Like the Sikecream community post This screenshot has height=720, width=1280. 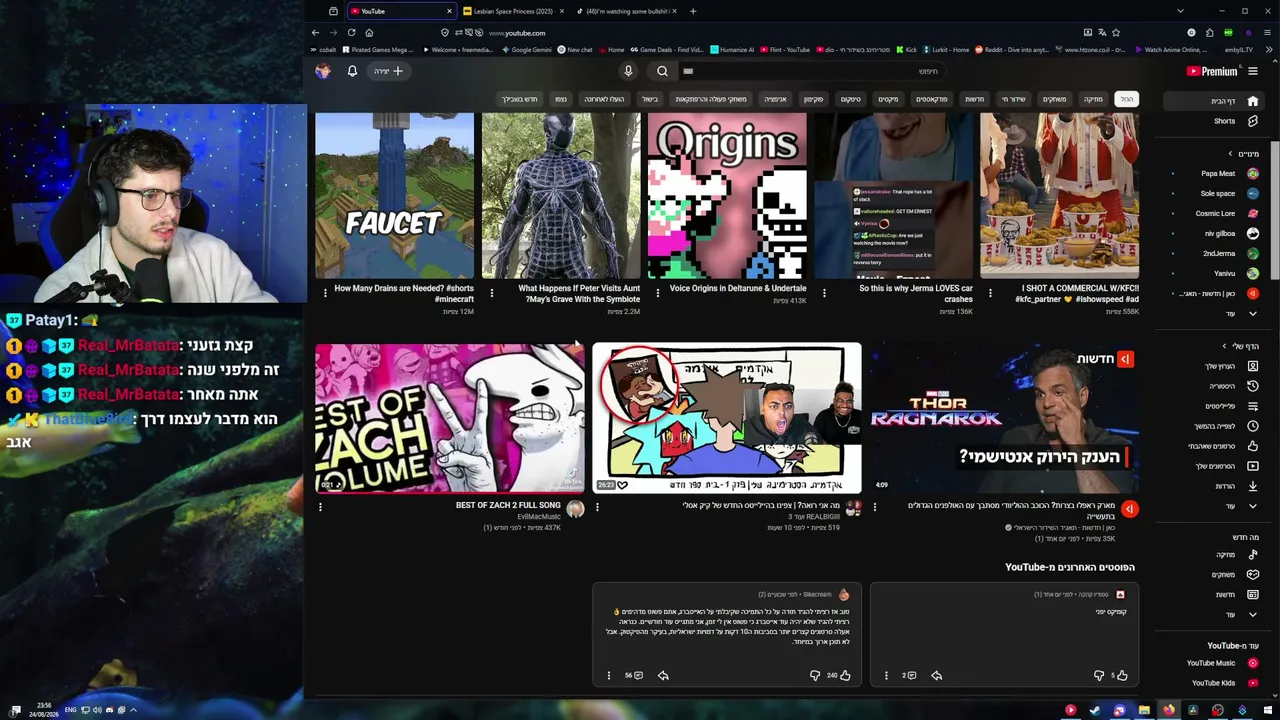pyautogui.click(x=845, y=675)
